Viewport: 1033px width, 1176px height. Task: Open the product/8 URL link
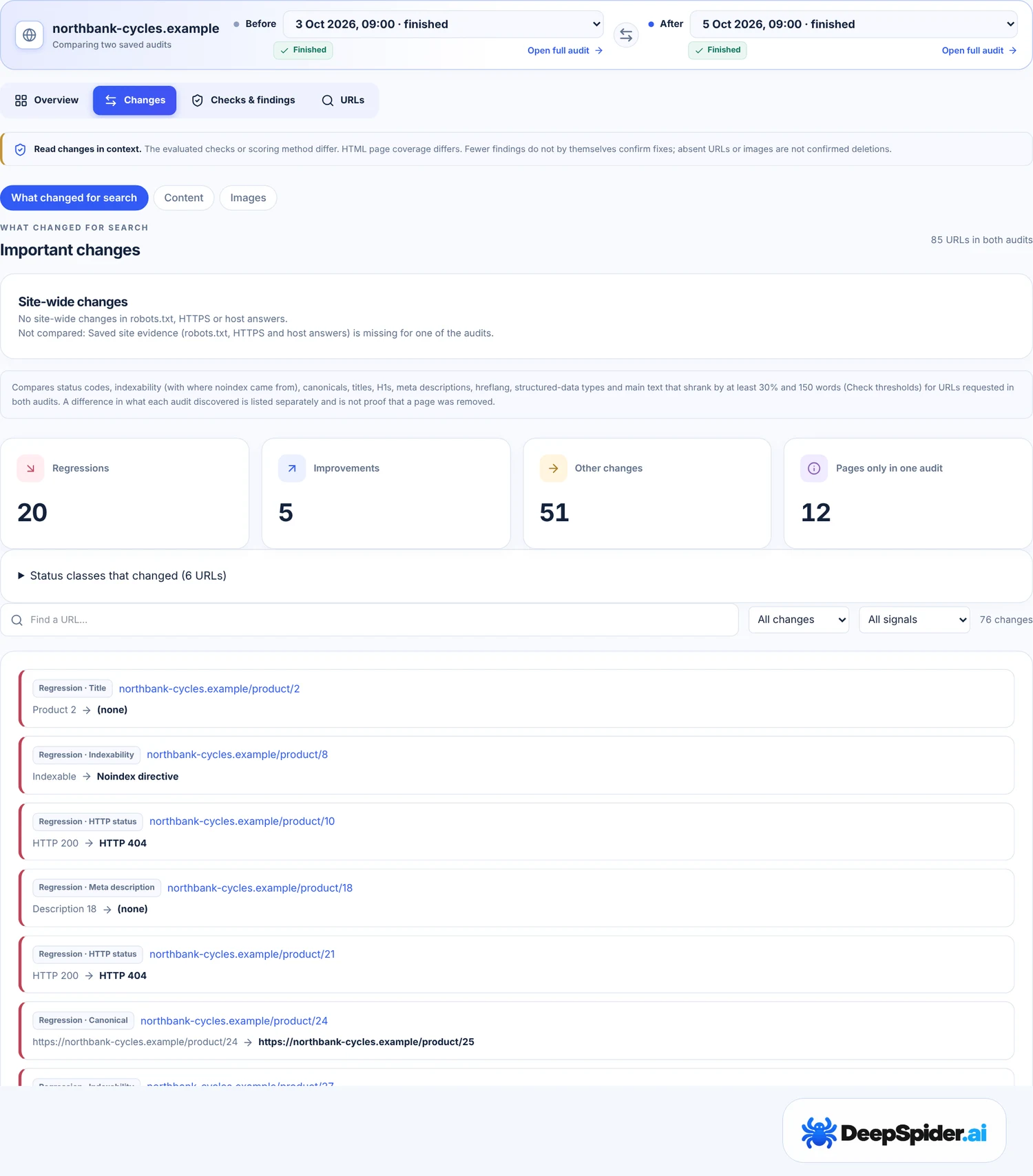click(238, 755)
